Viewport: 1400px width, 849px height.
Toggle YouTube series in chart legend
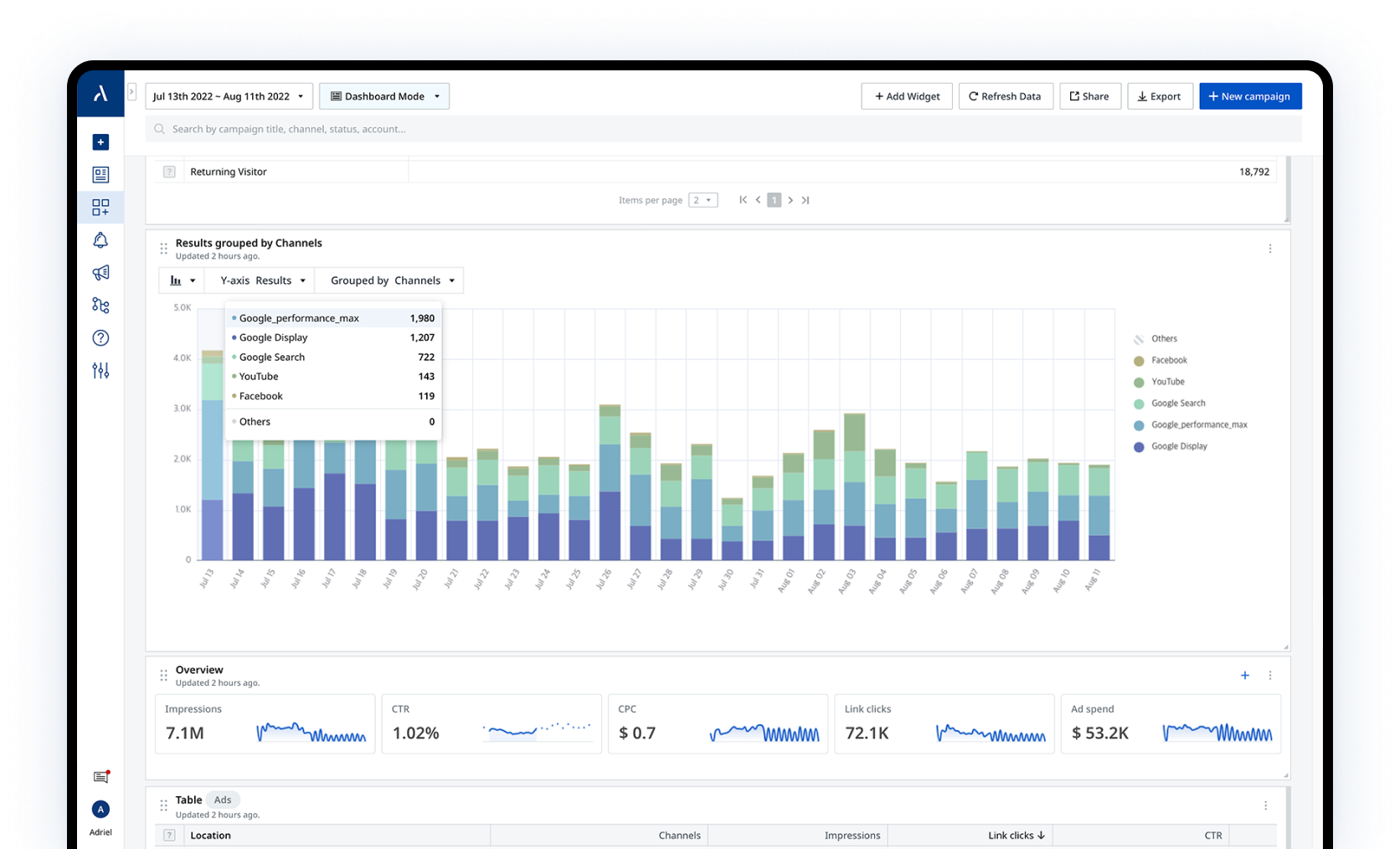(1167, 382)
